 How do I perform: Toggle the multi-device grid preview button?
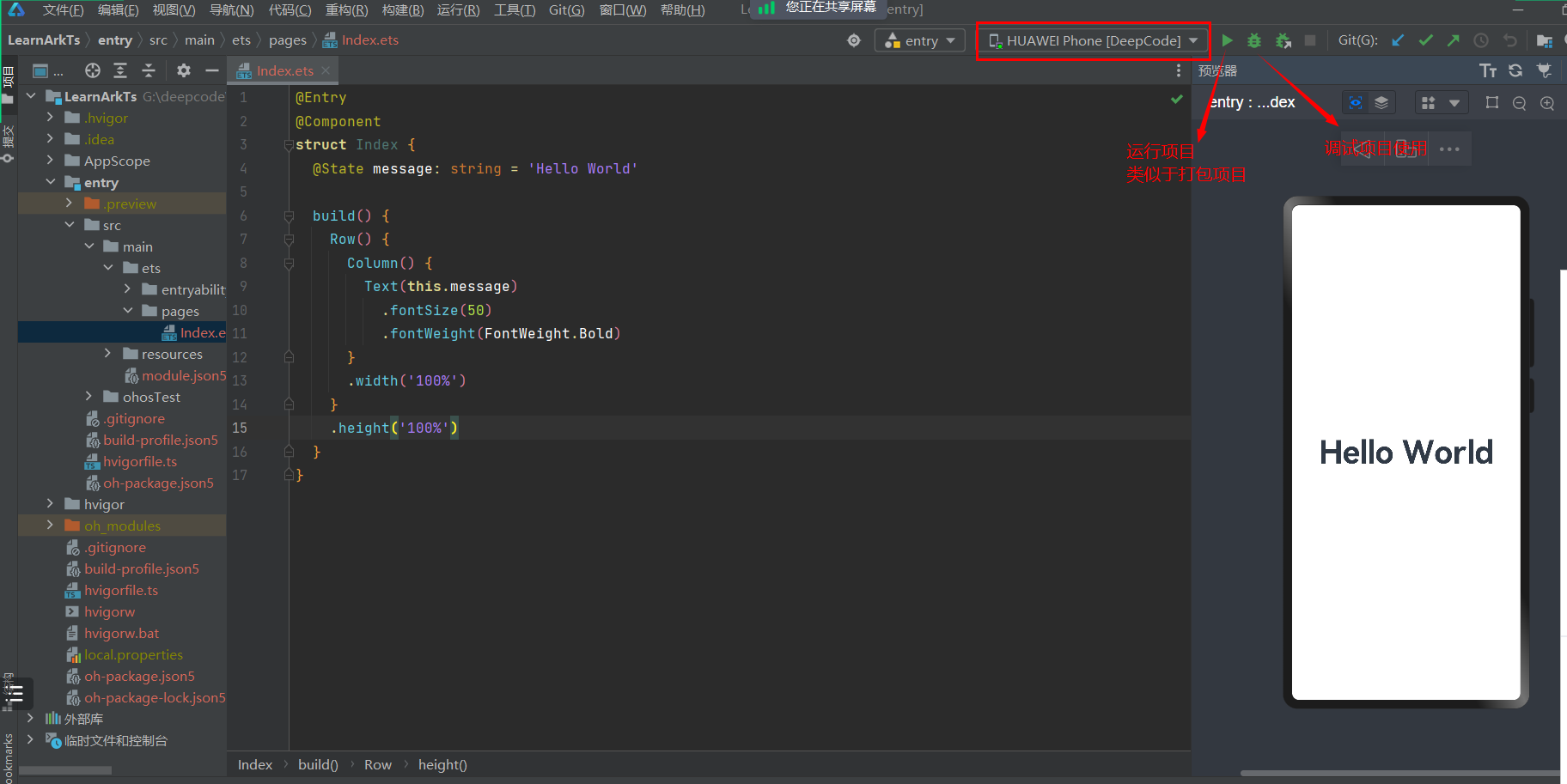coord(1428,103)
